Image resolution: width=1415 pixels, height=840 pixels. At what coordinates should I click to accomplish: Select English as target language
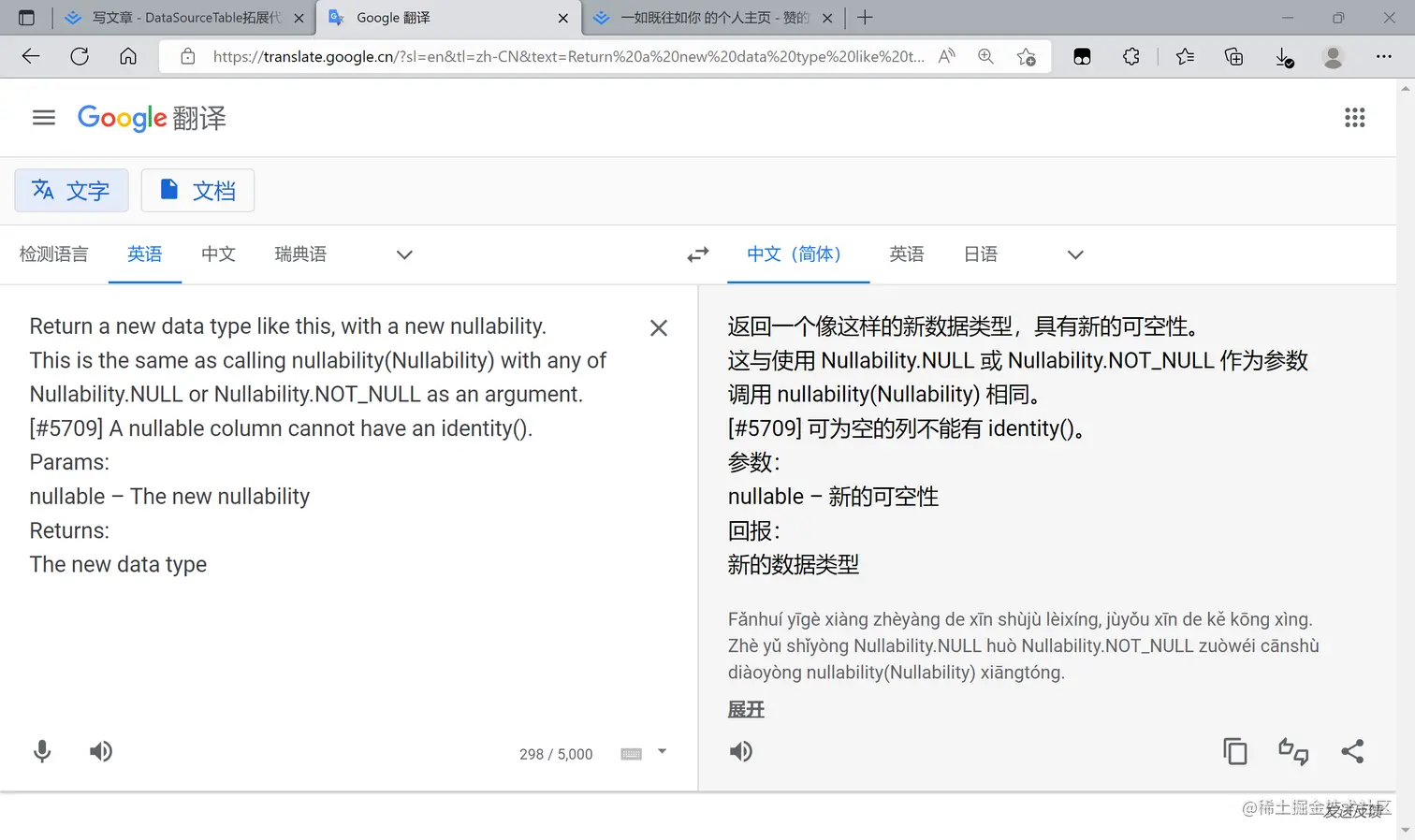coord(907,254)
